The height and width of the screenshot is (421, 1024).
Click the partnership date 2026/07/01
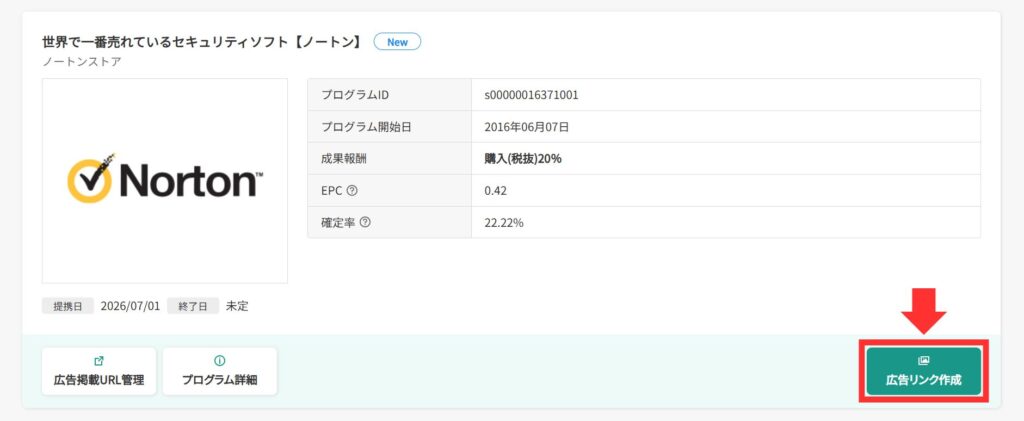point(130,306)
